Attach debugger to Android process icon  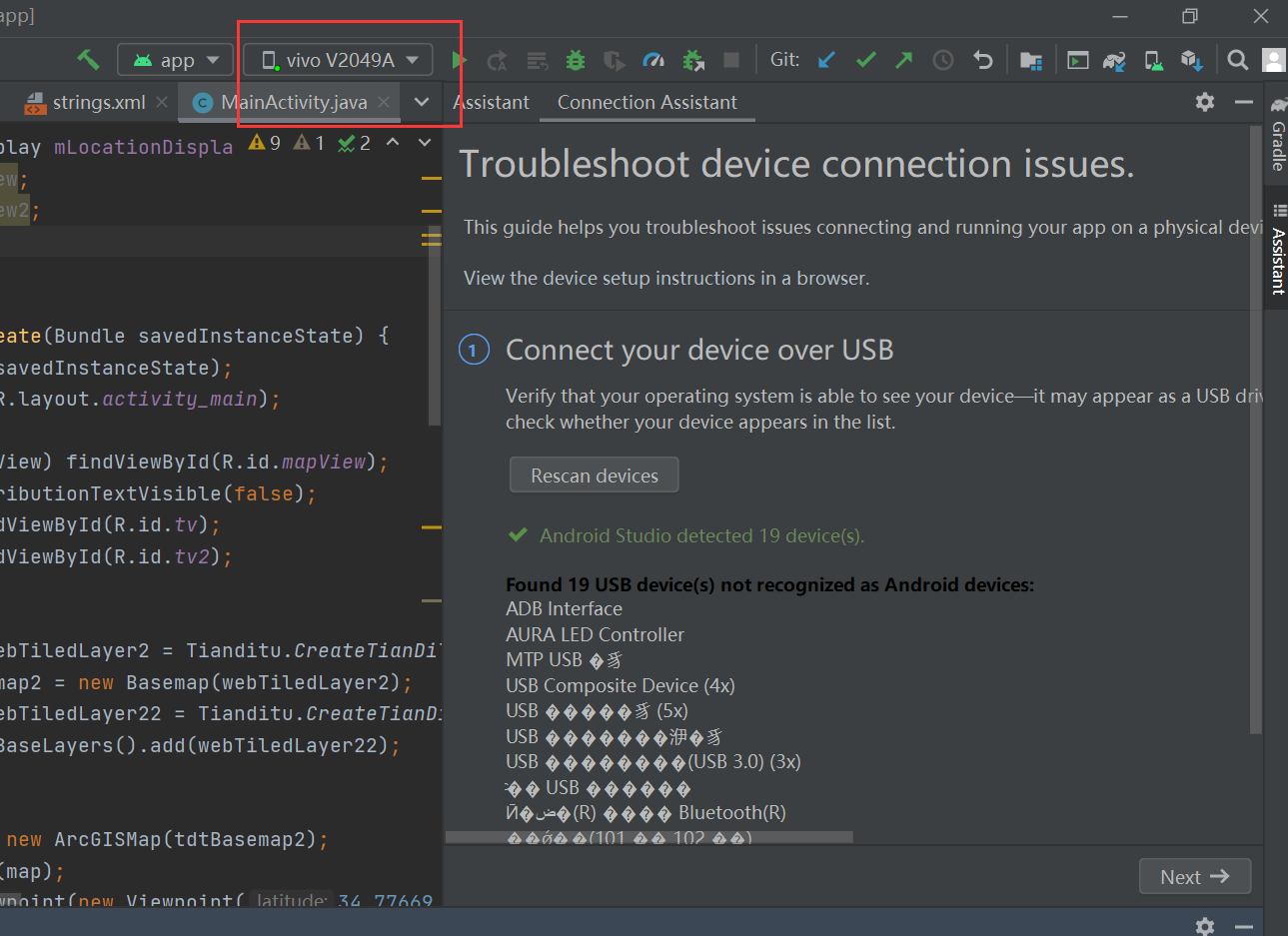[x=692, y=61]
